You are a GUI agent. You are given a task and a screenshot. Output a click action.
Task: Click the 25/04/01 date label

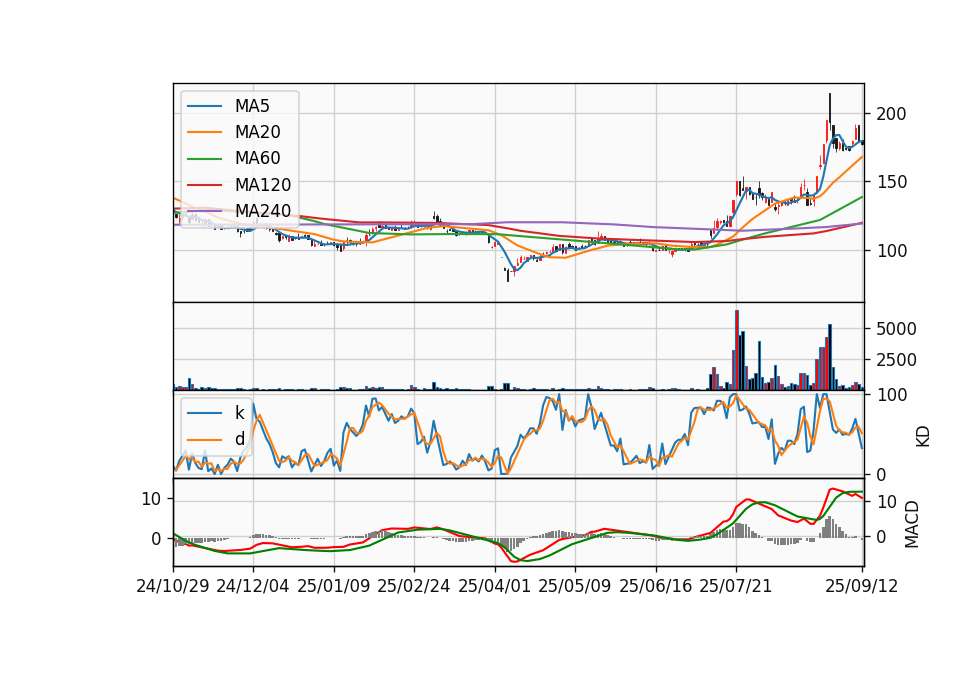coord(495,587)
